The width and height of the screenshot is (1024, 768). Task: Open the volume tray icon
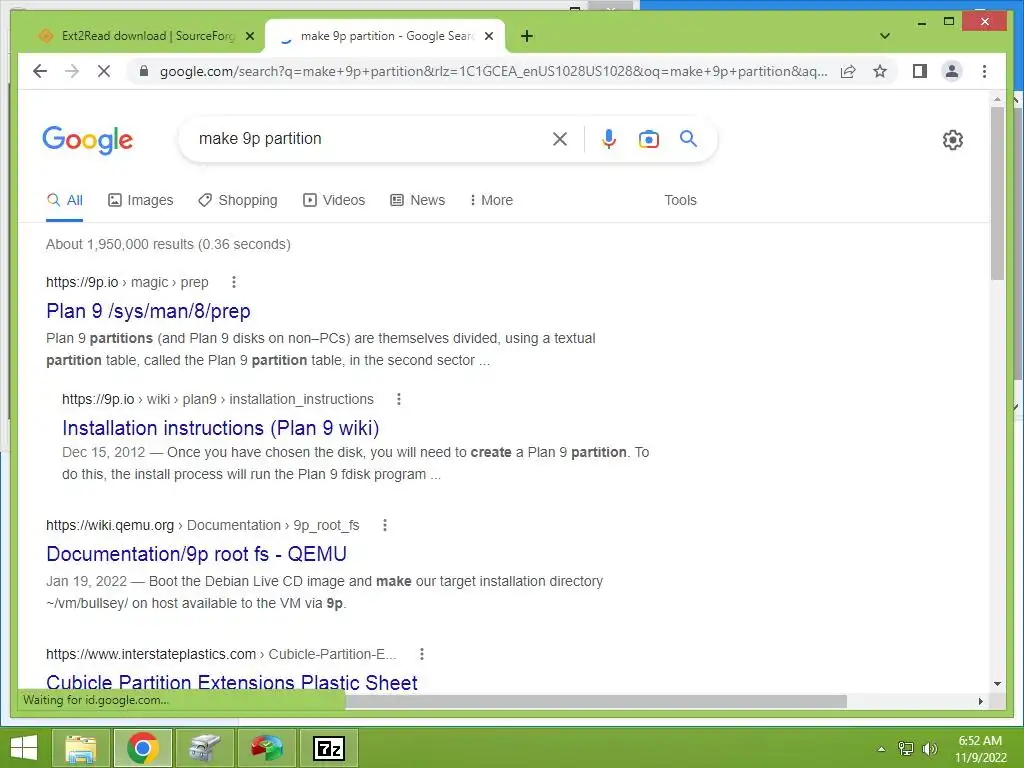(929, 748)
